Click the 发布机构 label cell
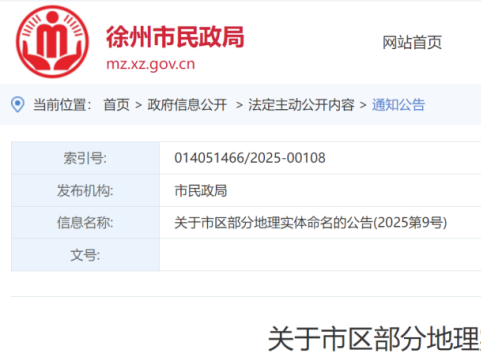This screenshot has width=481, height=361. click(x=86, y=190)
